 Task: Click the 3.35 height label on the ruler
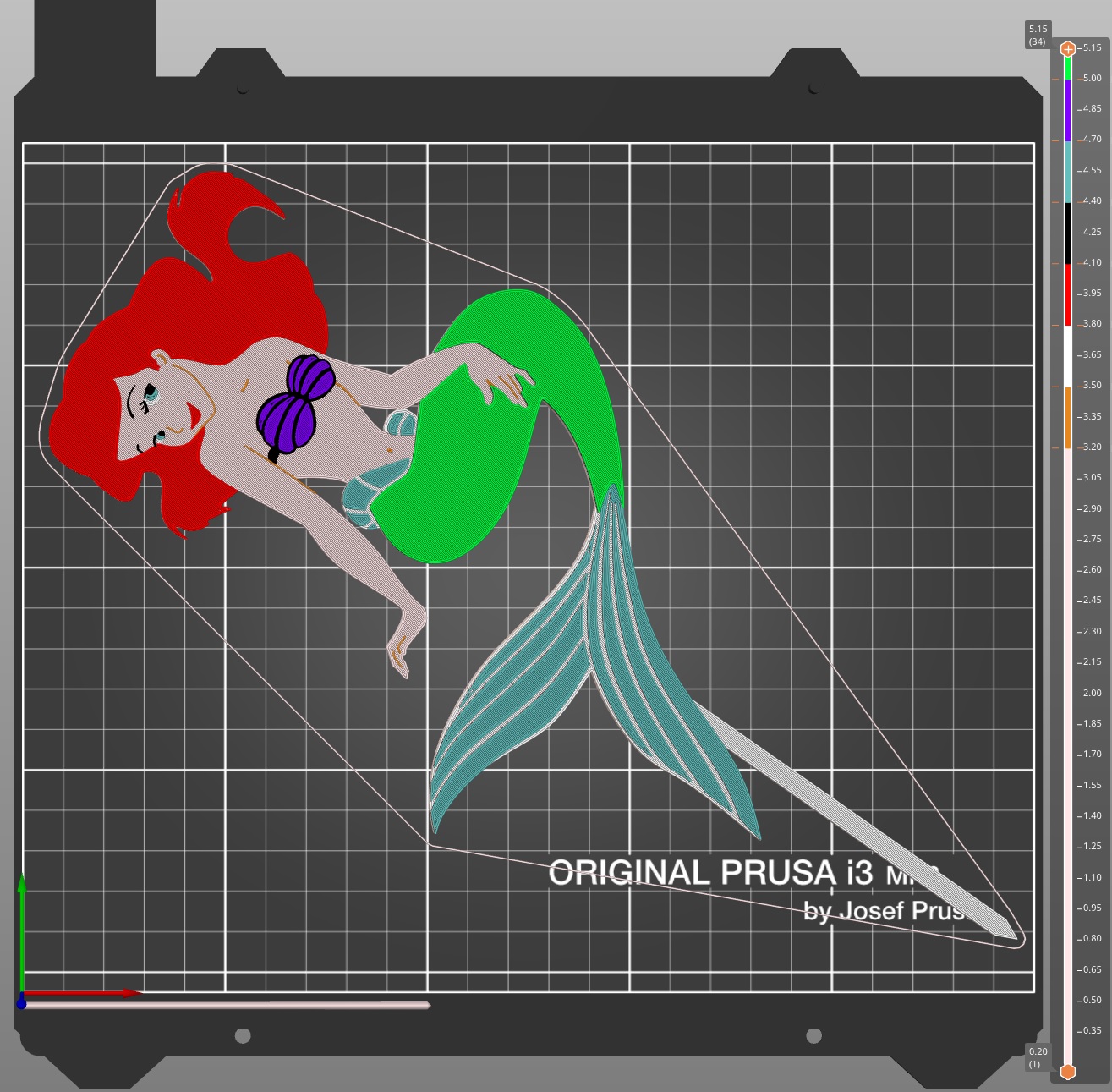[1092, 416]
